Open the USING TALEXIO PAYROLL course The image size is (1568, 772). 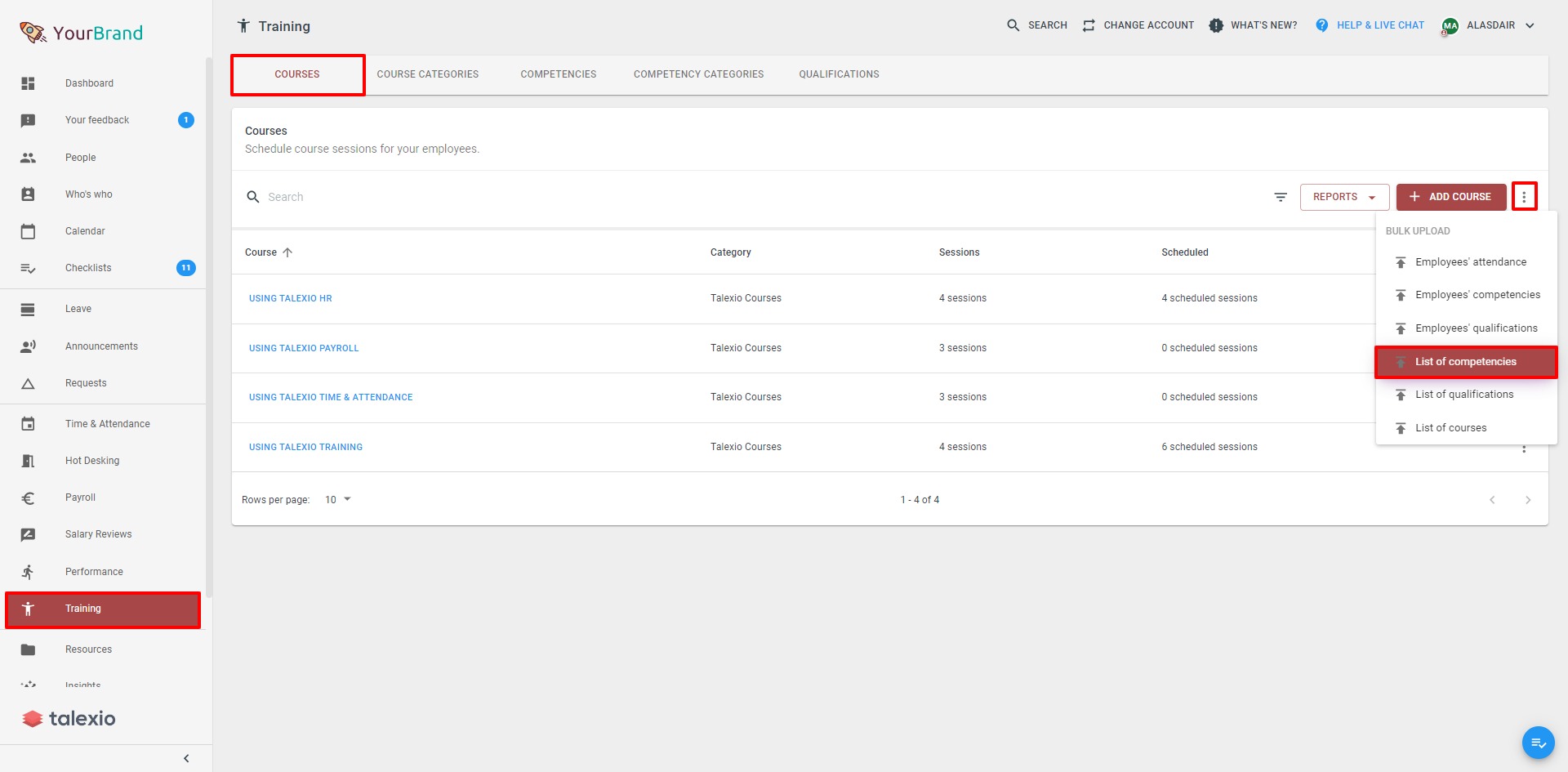(304, 349)
